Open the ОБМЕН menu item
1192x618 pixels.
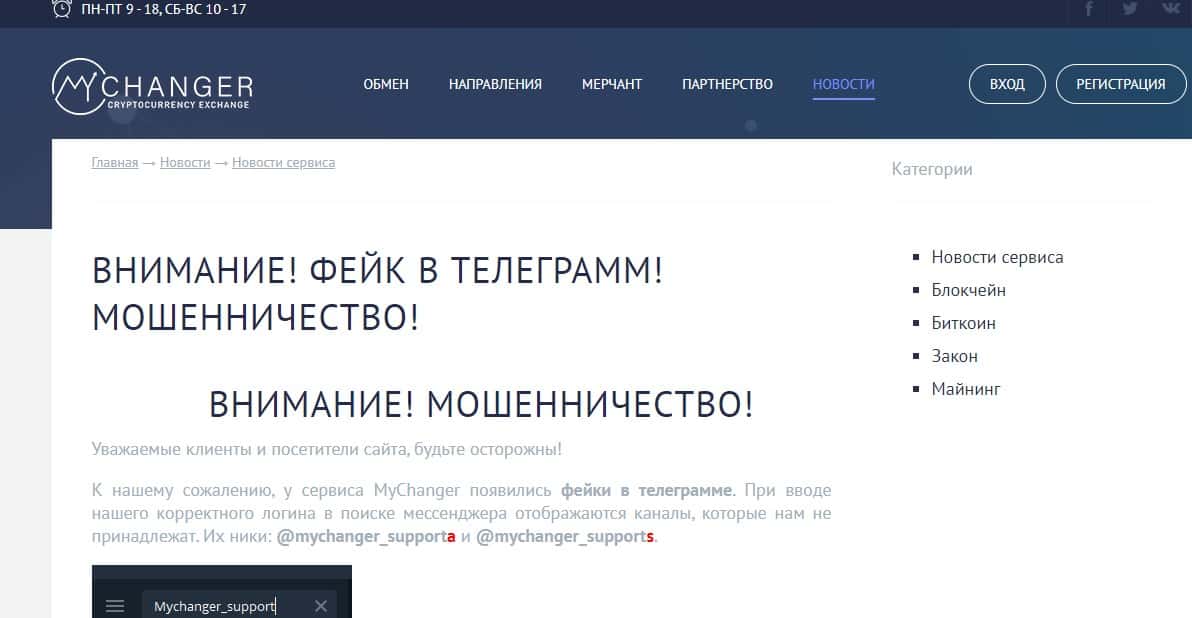(x=386, y=84)
